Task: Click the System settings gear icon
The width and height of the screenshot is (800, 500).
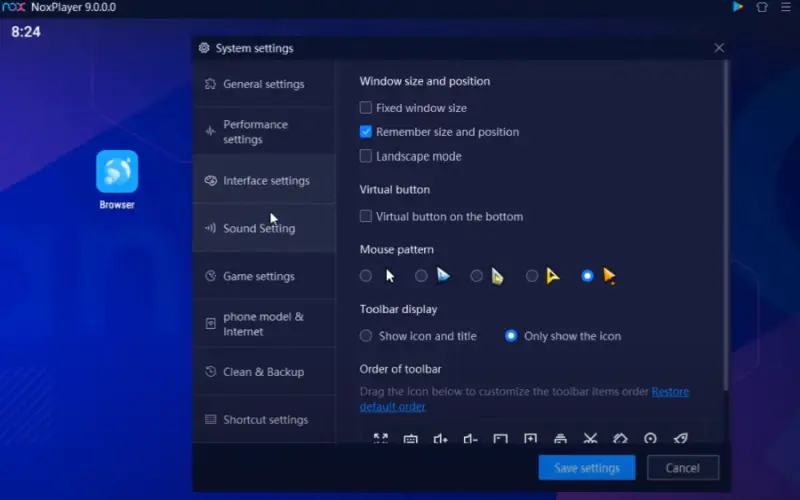Action: (204, 48)
